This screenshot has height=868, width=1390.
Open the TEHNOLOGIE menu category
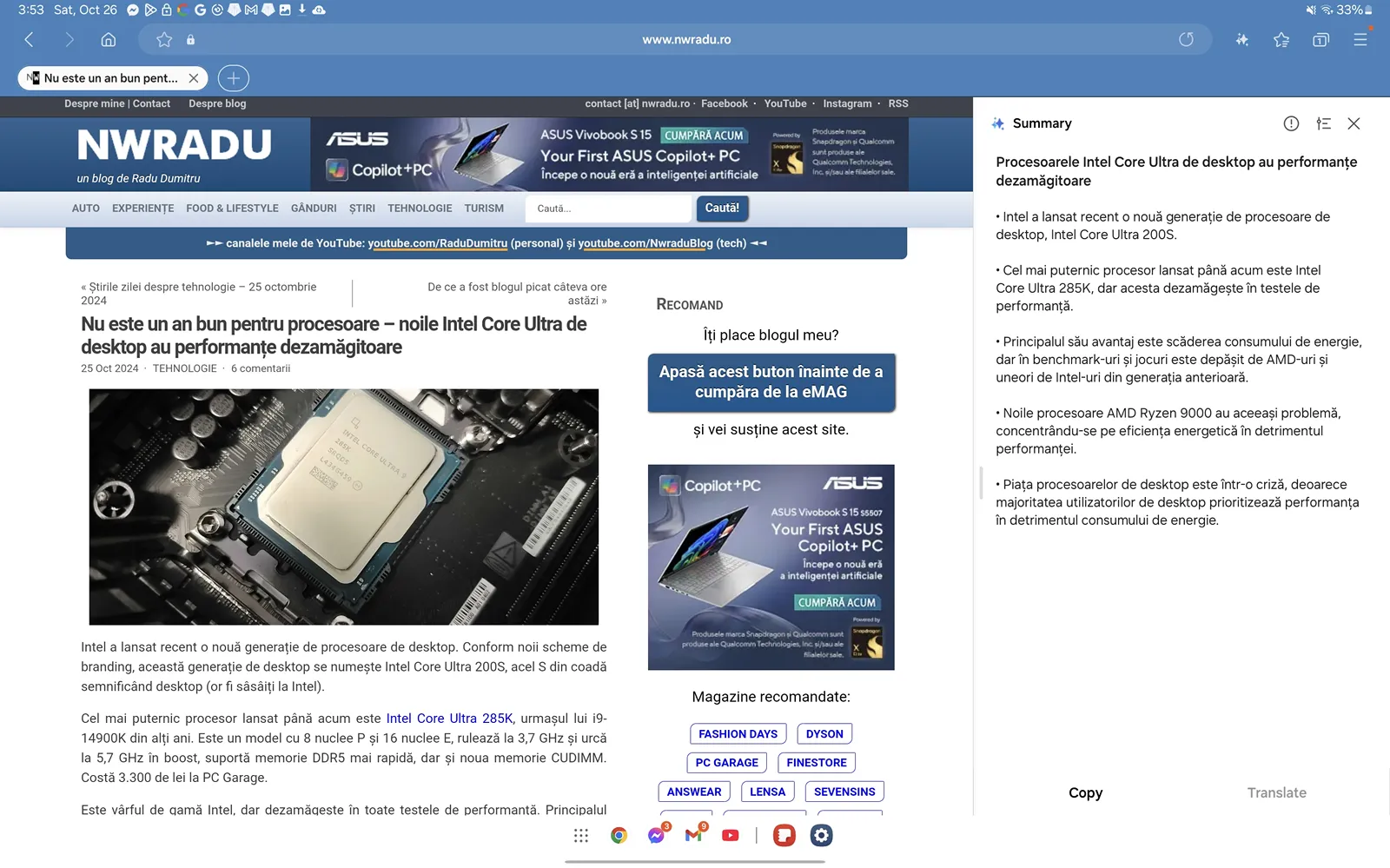[x=420, y=209]
